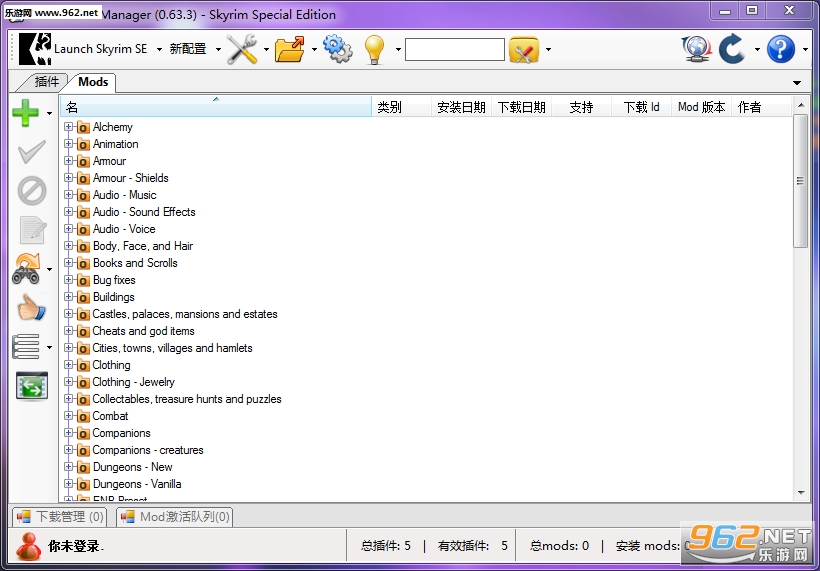
Task: Sort by the 支持 column header
Action: [x=581, y=107]
